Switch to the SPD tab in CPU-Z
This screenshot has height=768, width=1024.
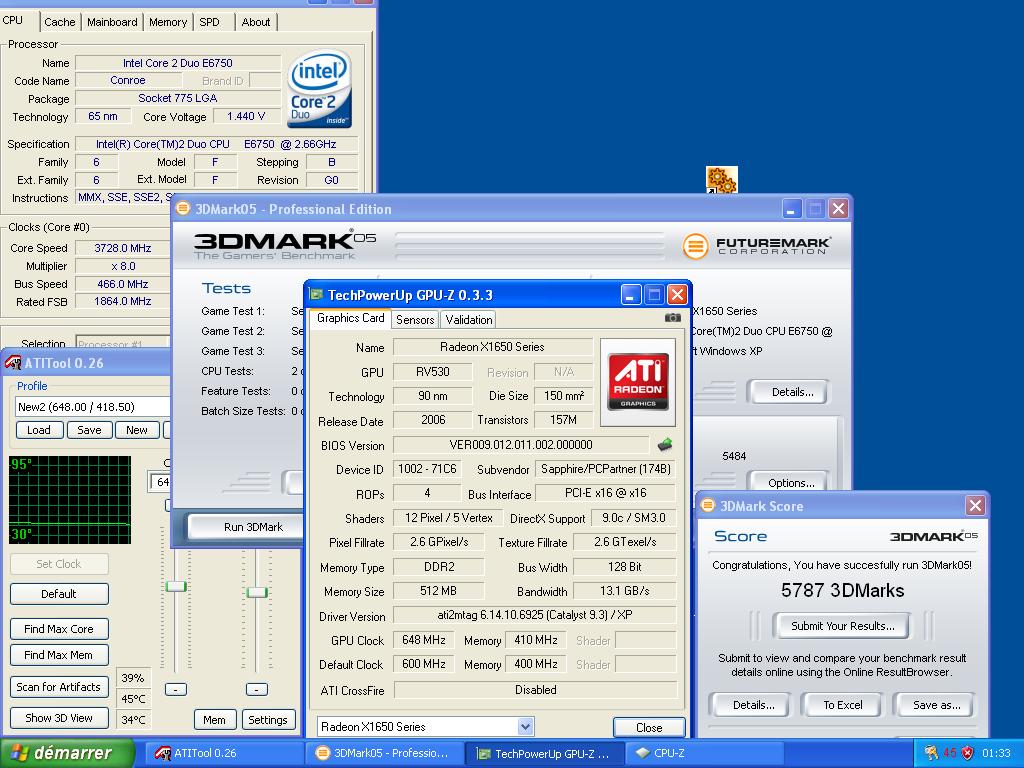[209, 22]
